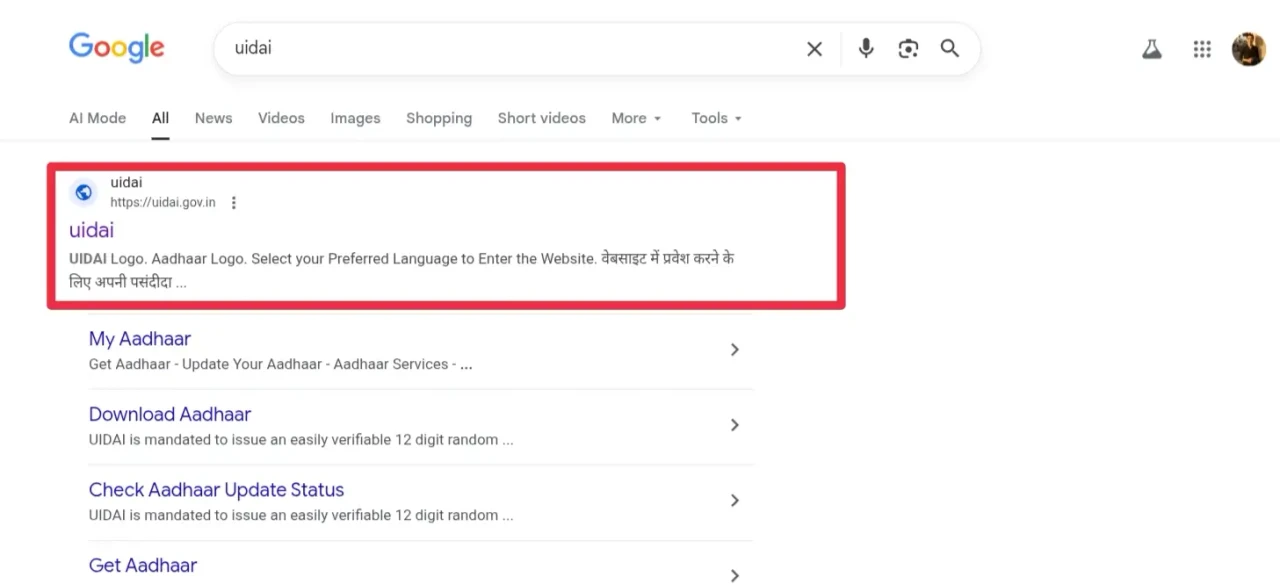Viewport: 1280px width, 584px height.
Task: Open the uidai result title link
Action: point(91,230)
